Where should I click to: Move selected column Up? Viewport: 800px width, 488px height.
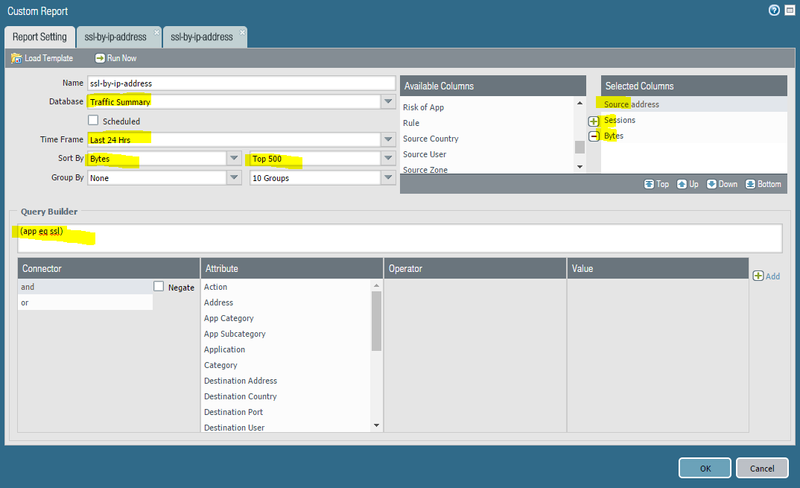(x=680, y=184)
